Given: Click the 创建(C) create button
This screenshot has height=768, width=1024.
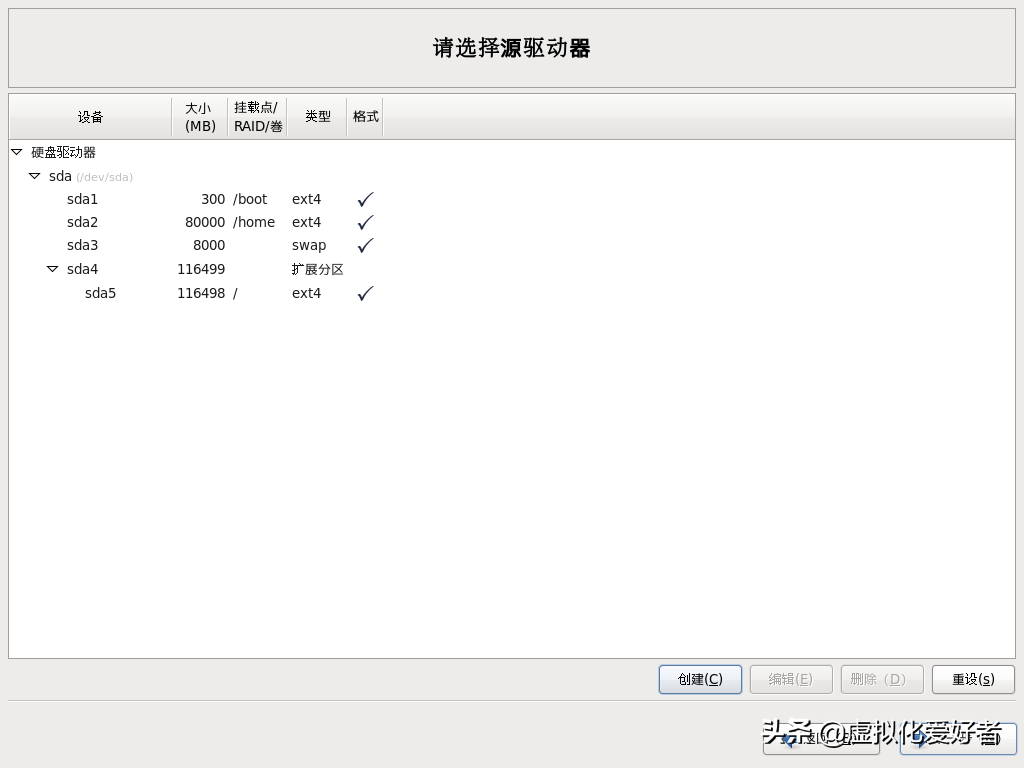Looking at the screenshot, I should pos(700,679).
